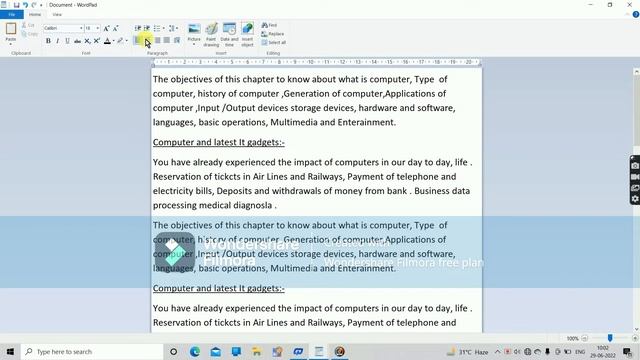Click the Save icon in title bar
Image resolution: width=640 pixels, height=360 pixels.
(16, 5)
